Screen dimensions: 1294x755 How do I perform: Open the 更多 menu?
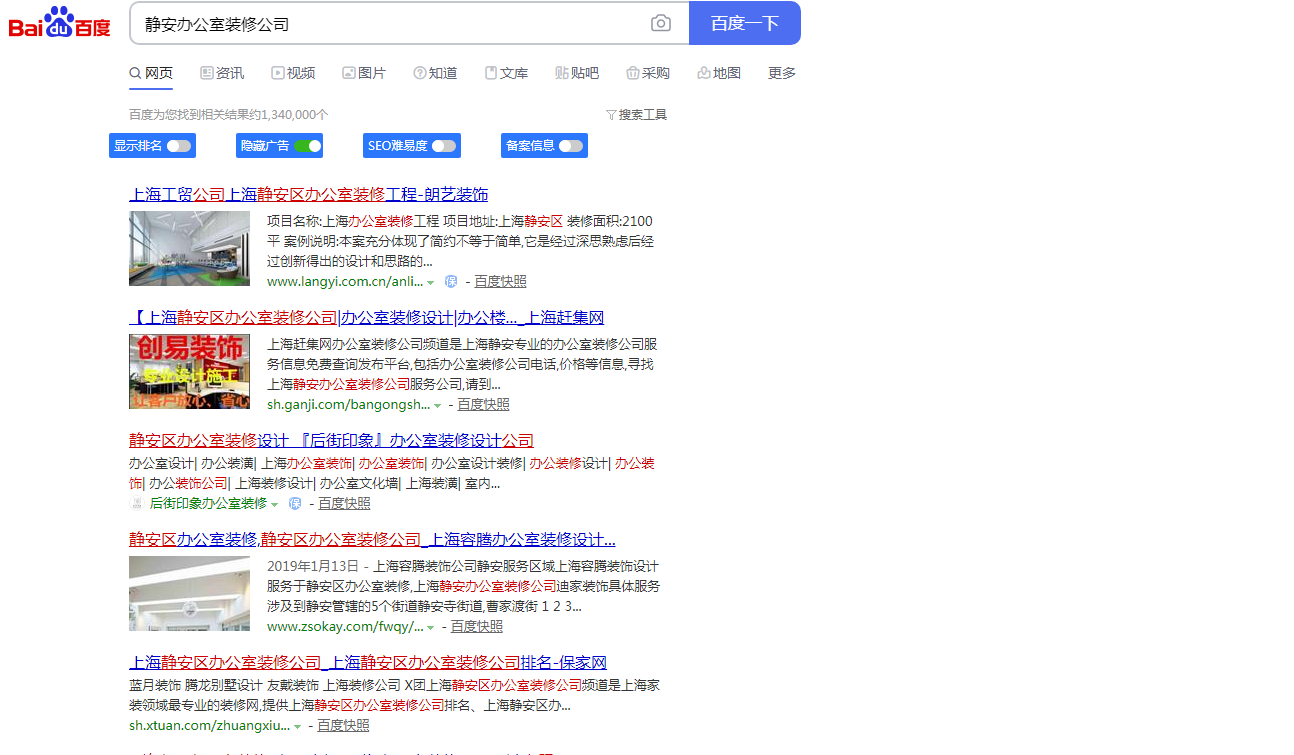click(x=782, y=73)
